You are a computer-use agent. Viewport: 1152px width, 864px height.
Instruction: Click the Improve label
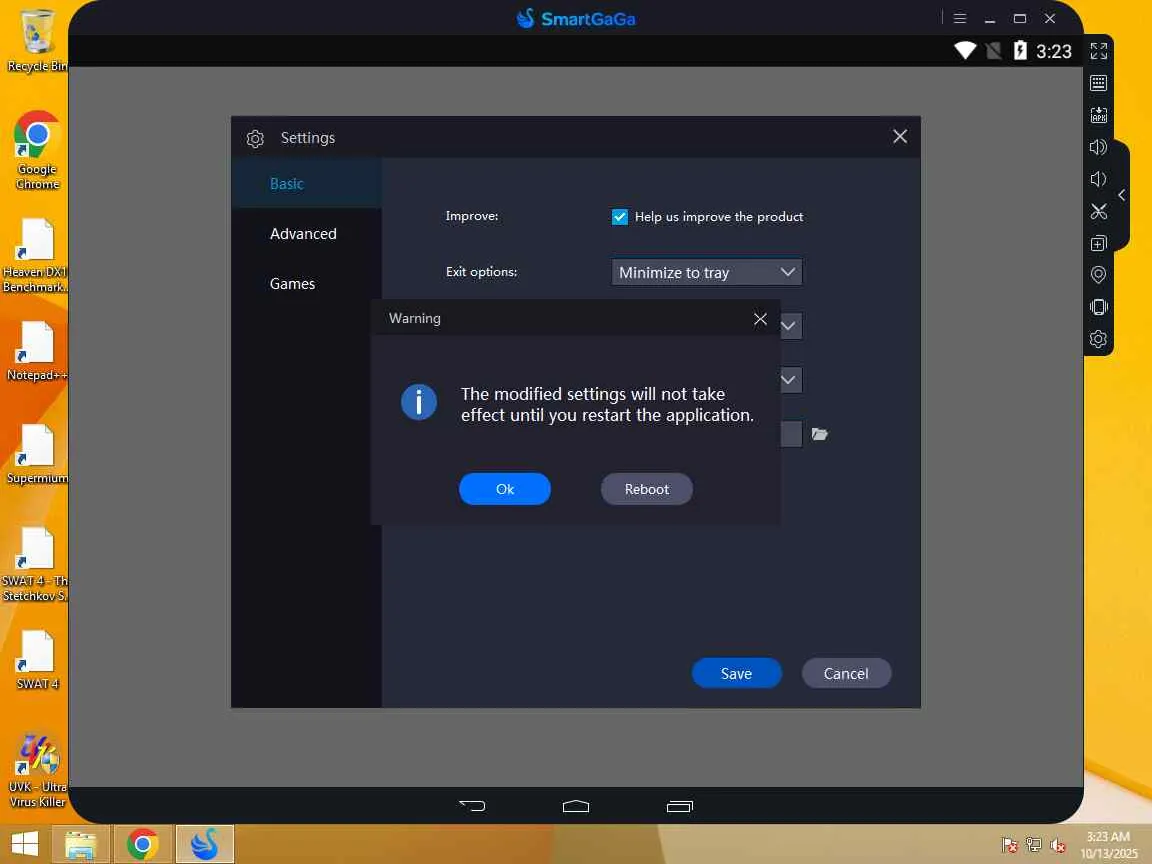pyautogui.click(x=472, y=216)
